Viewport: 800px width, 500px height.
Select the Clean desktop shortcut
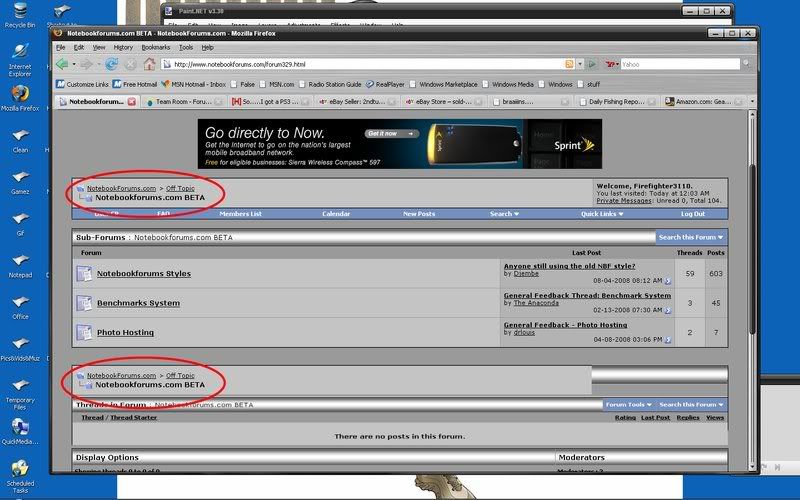(20, 141)
